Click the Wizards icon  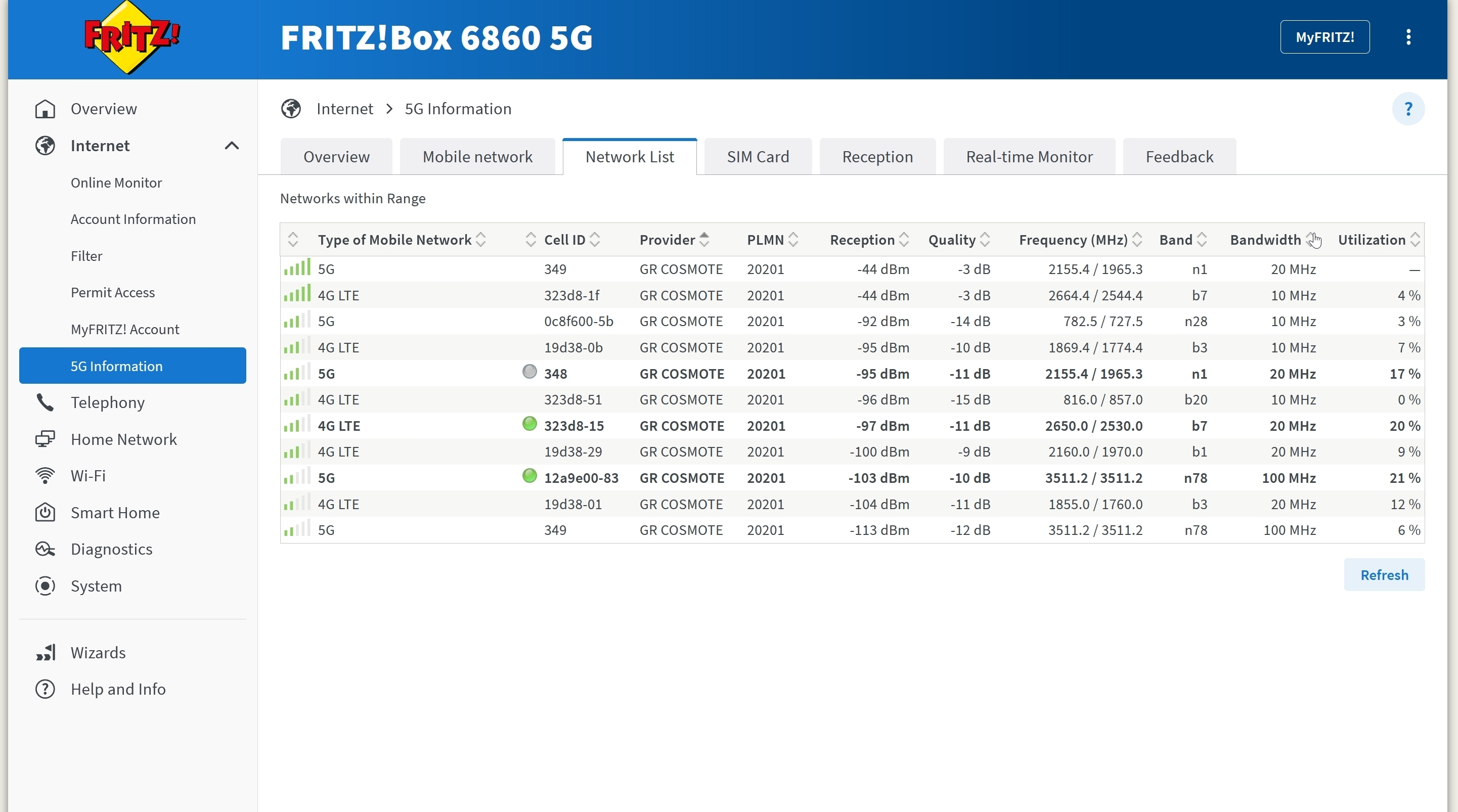pyautogui.click(x=46, y=652)
